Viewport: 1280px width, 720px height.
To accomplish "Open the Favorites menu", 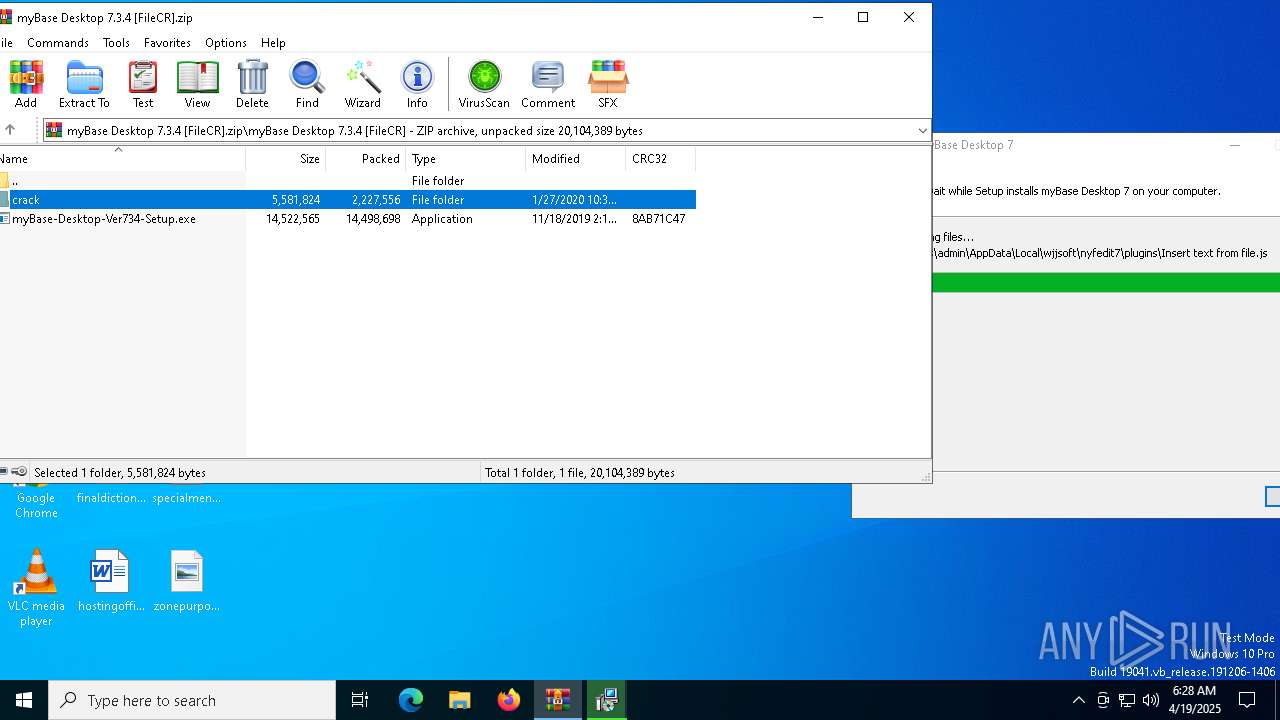I will [x=167, y=43].
